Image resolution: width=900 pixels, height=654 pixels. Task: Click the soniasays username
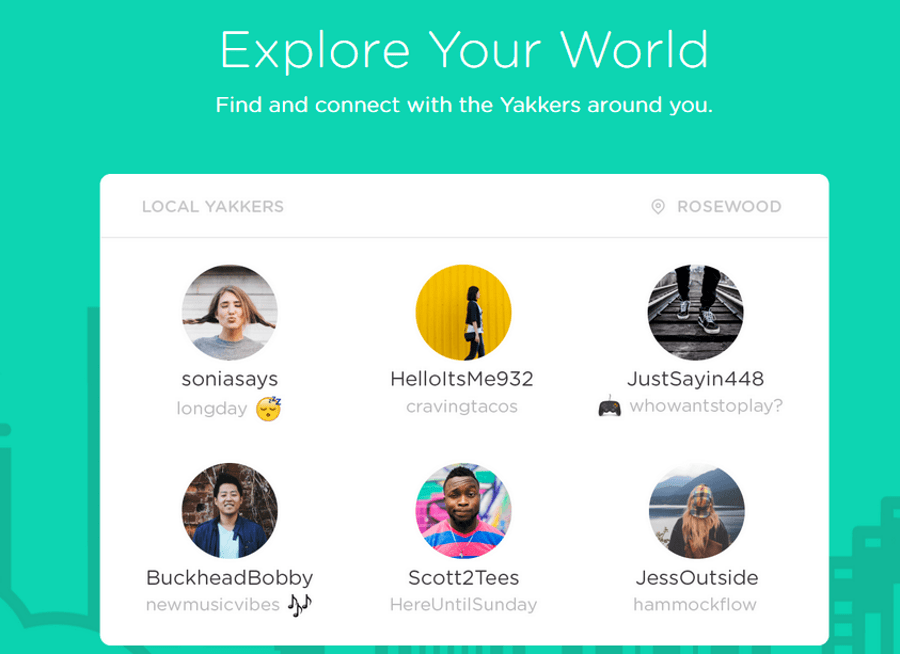(230, 380)
